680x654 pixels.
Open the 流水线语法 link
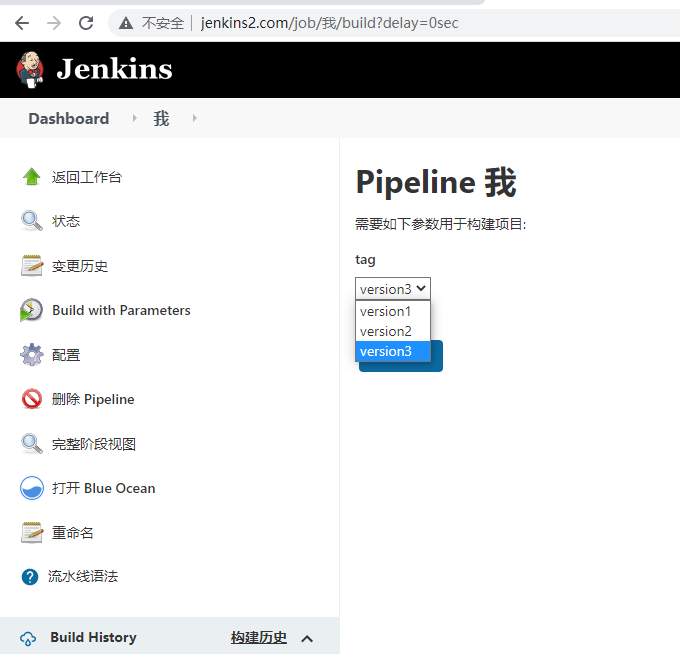coord(83,576)
